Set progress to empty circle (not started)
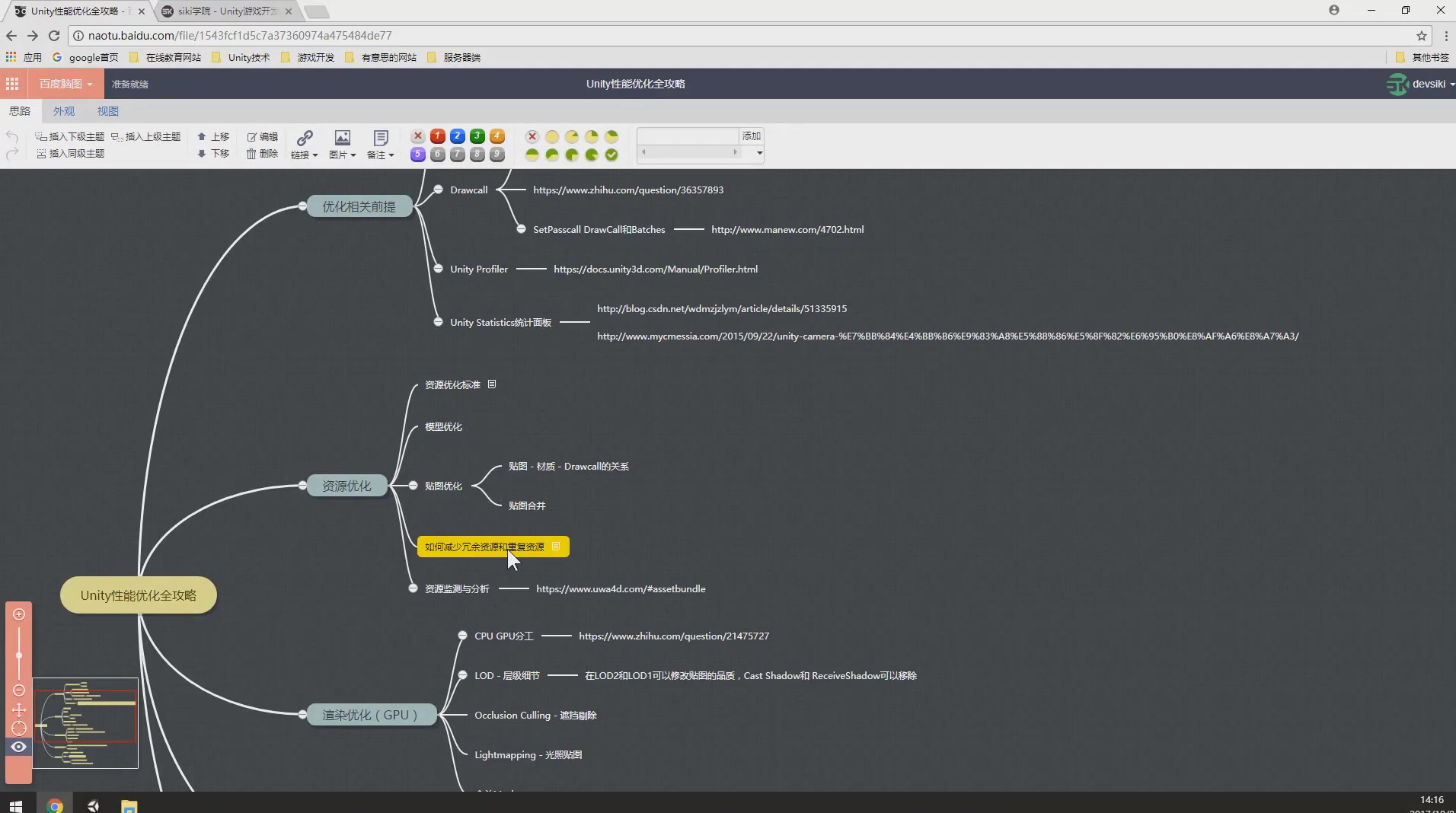 point(552,136)
